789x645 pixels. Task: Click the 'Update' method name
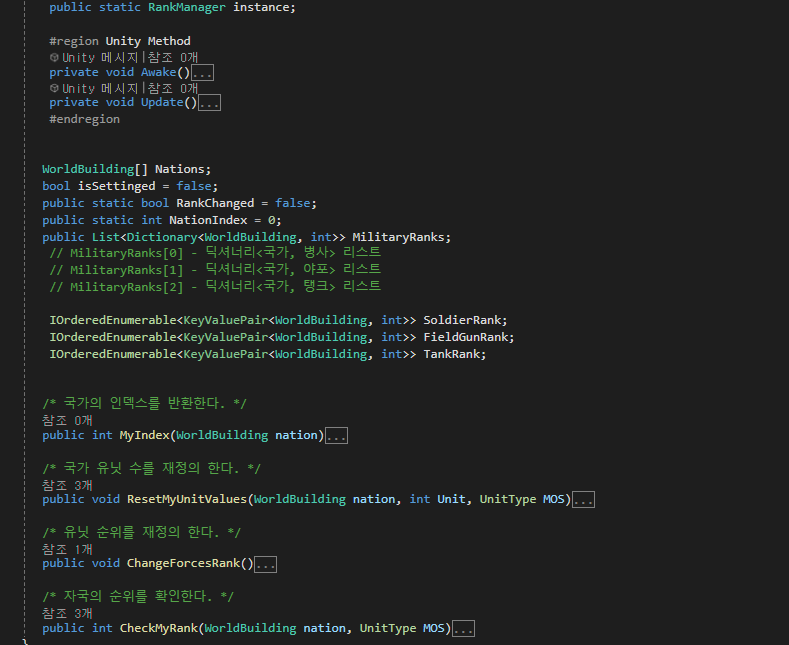(162, 103)
